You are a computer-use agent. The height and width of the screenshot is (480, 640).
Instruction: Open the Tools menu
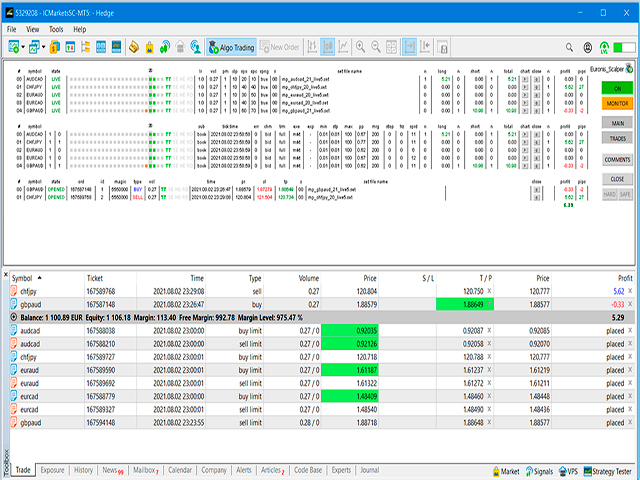pos(56,29)
